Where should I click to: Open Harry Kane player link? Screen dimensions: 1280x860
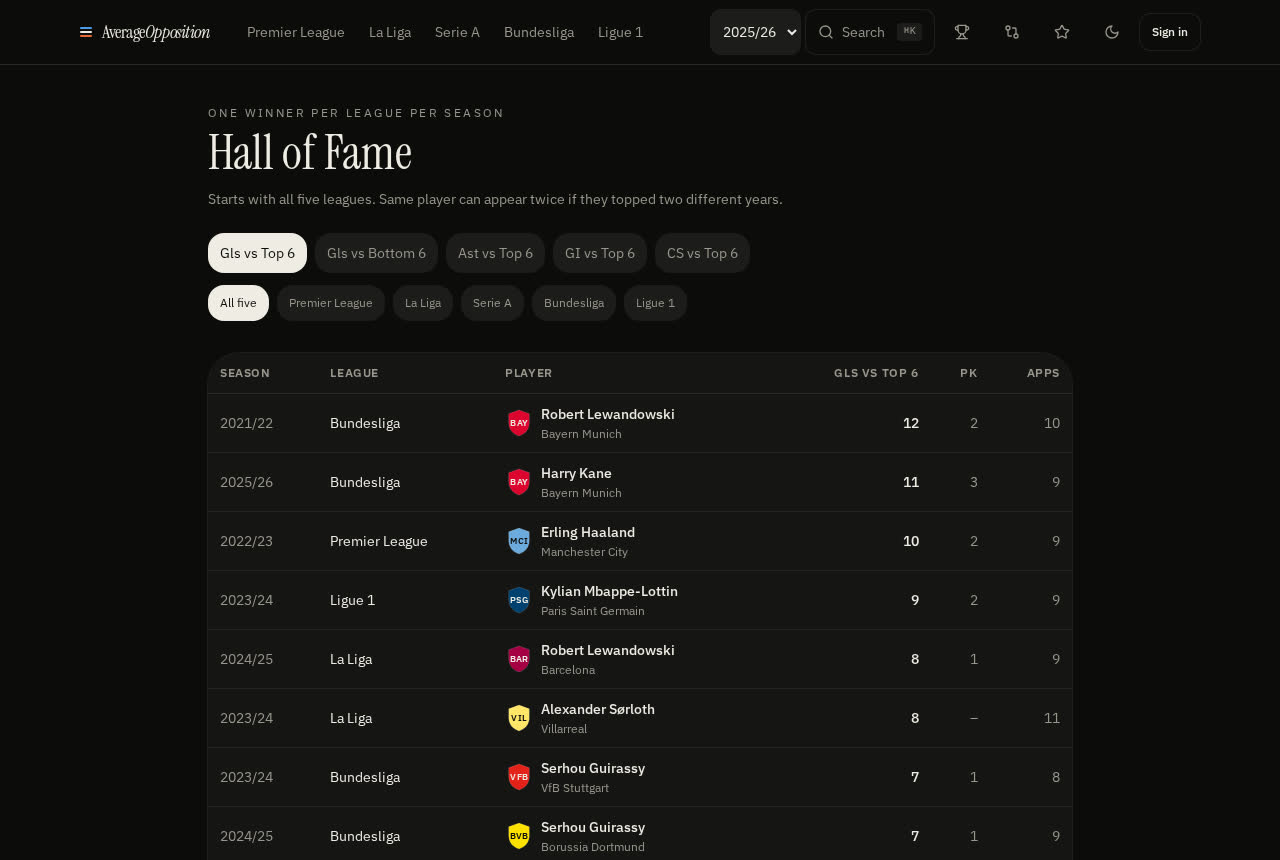[576, 473]
